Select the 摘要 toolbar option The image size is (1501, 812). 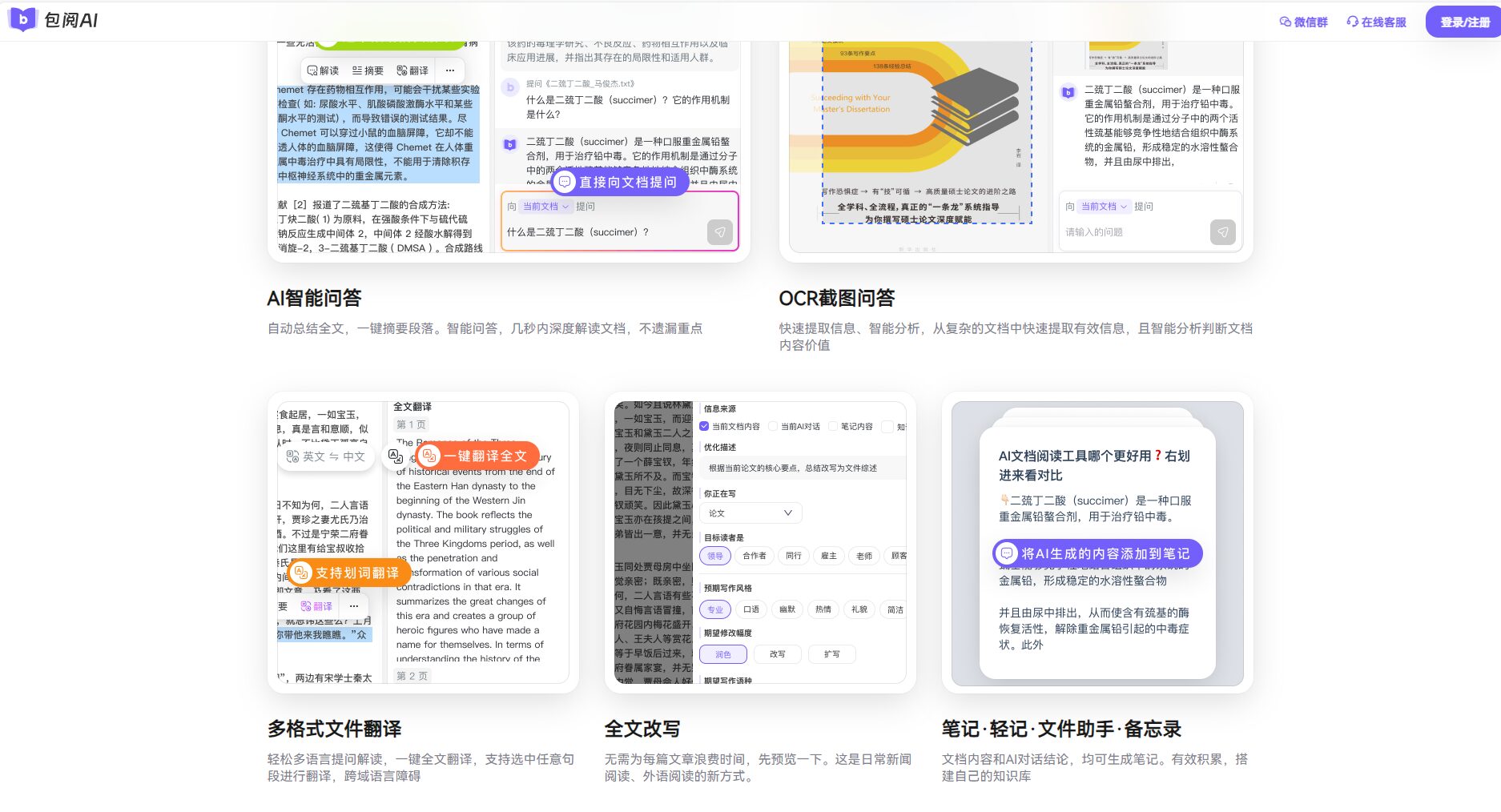368,70
